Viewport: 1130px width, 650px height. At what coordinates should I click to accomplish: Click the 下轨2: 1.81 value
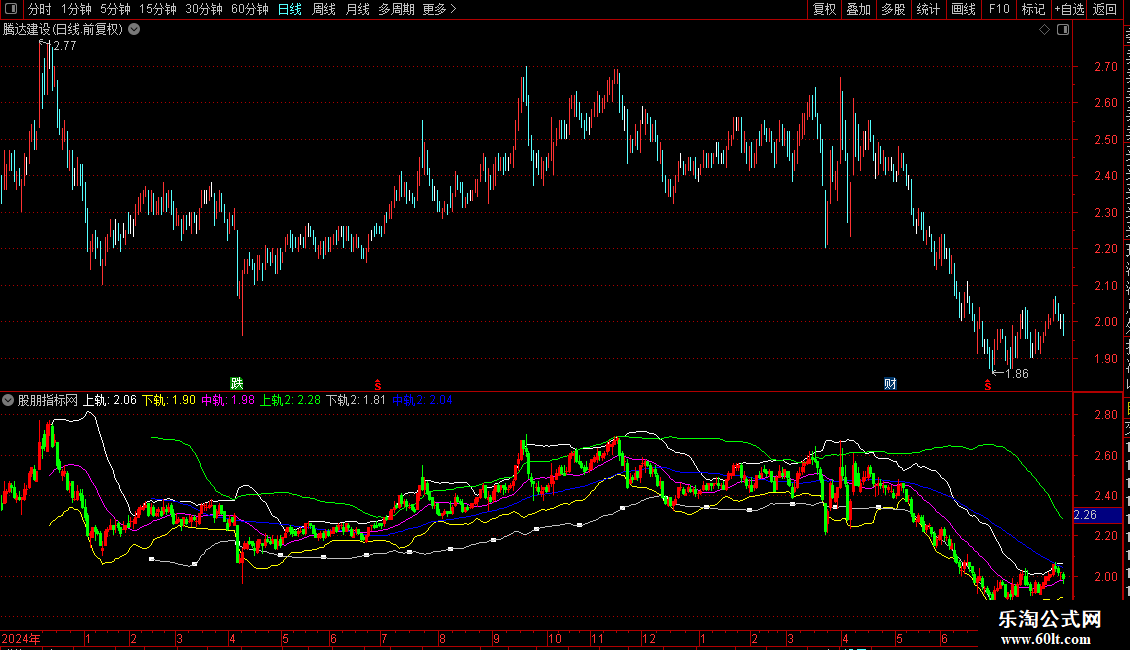tap(356, 400)
